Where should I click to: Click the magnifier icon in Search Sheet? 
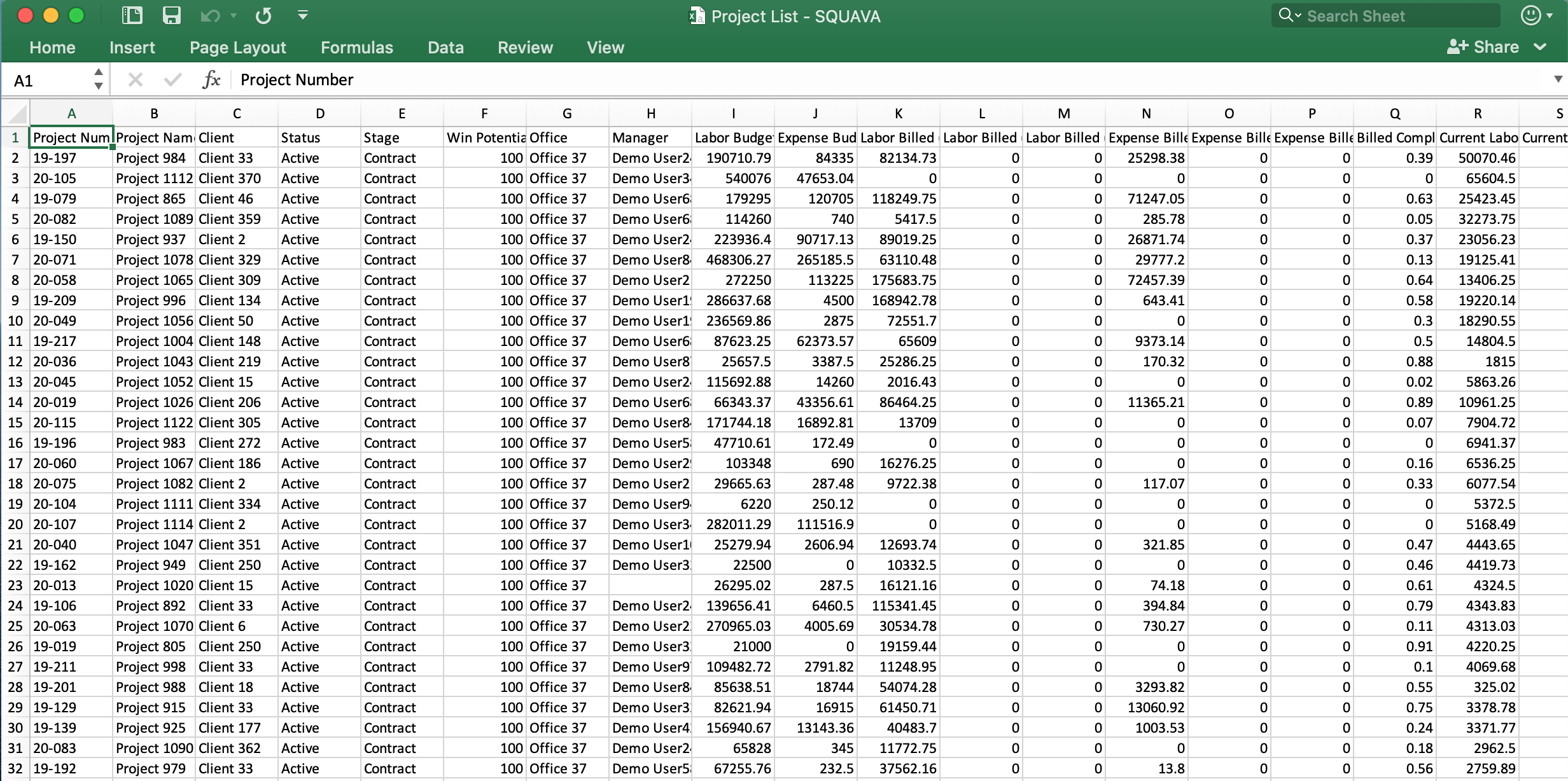tap(1285, 15)
